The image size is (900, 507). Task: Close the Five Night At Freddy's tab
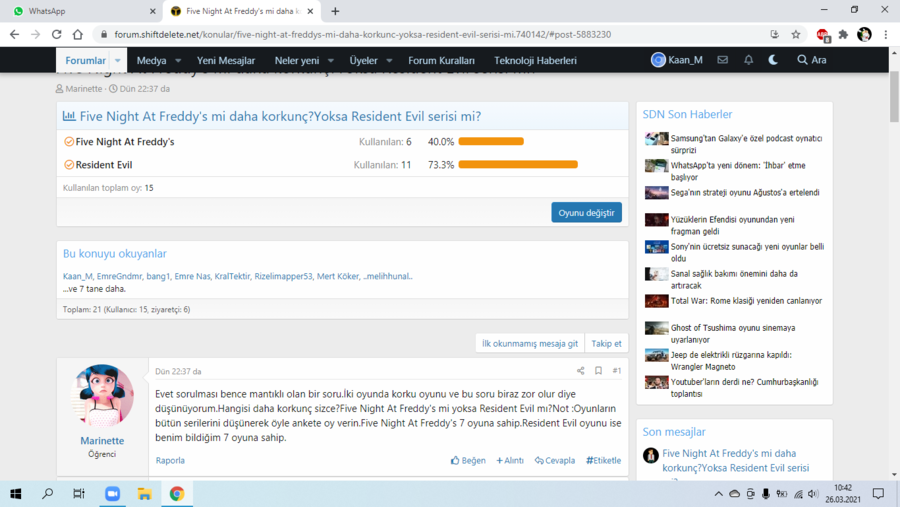(311, 11)
